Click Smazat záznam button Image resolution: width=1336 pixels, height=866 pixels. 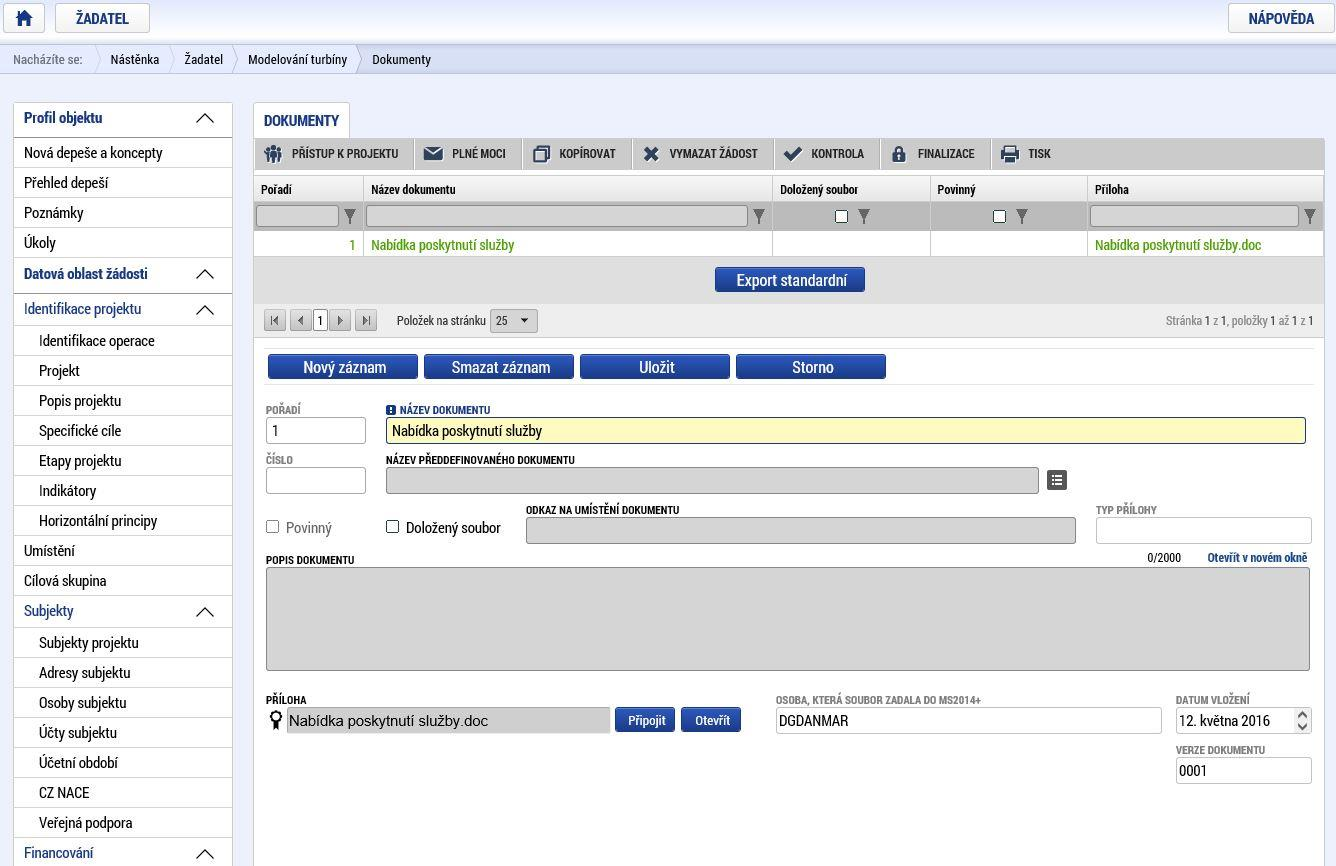click(x=499, y=367)
